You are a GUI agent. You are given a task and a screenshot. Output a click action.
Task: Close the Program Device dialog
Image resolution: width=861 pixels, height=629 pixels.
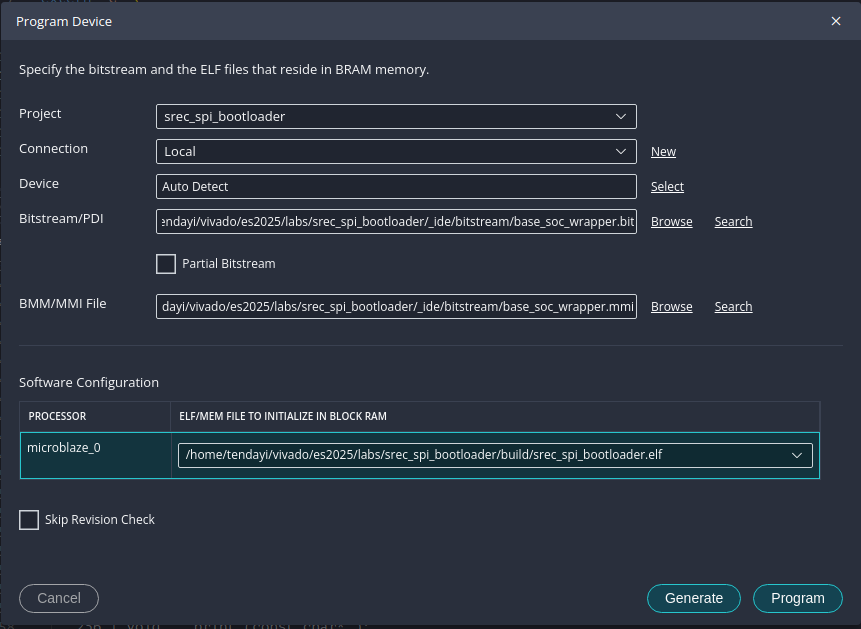pyautogui.click(x=836, y=21)
